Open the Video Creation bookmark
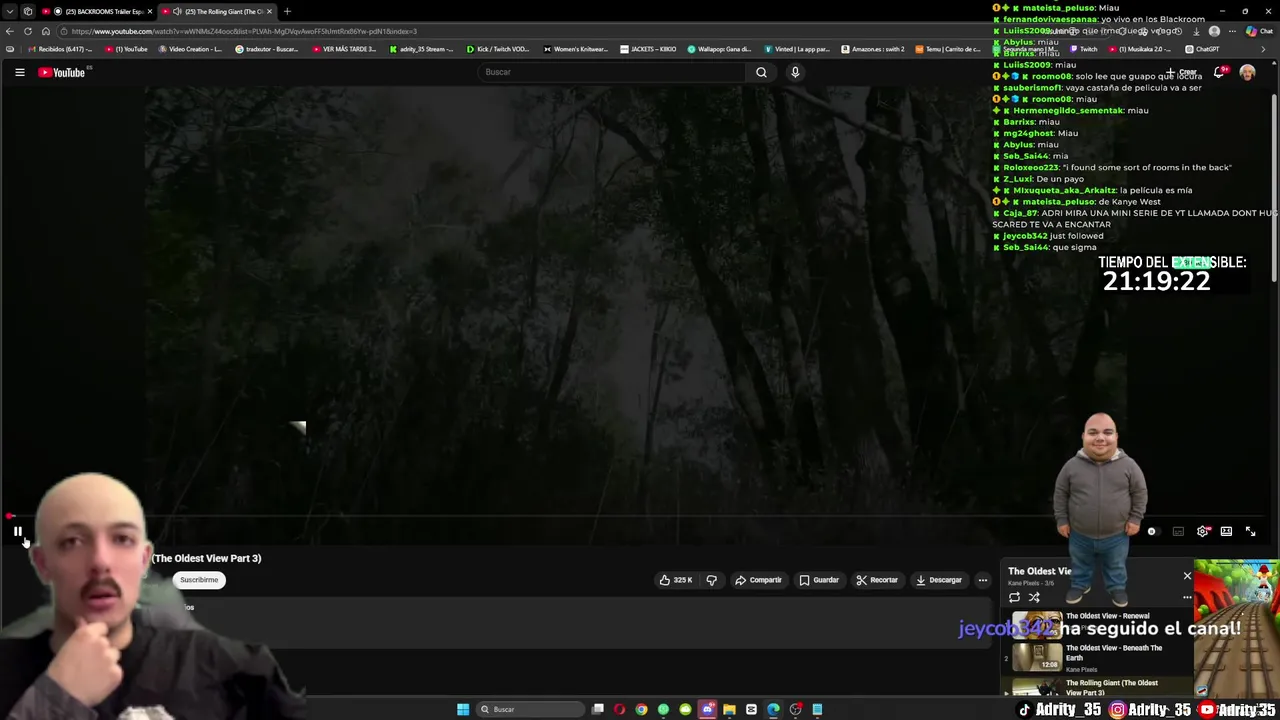Image resolution: width=1280 pixels, height=720 pixels. [190, 49]
